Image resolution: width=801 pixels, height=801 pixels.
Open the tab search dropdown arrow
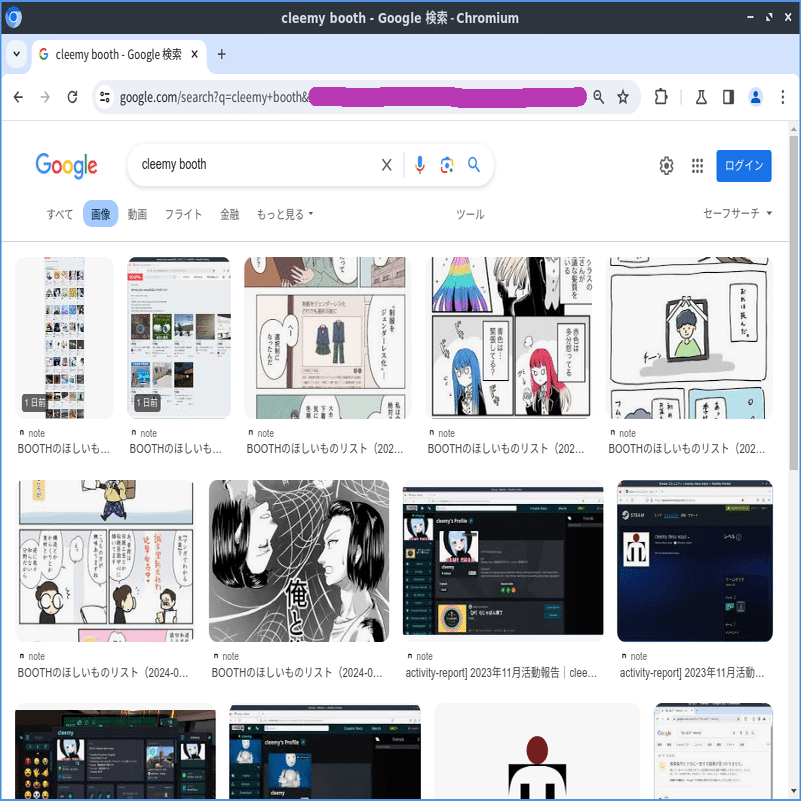pyautogui.click(x=16, y=54)
